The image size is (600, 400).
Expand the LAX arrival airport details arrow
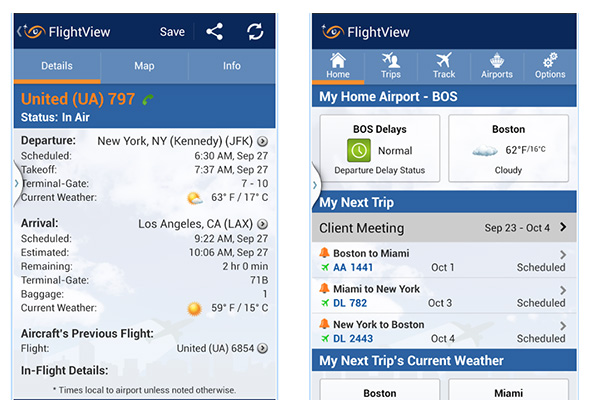tap(262, 224)
